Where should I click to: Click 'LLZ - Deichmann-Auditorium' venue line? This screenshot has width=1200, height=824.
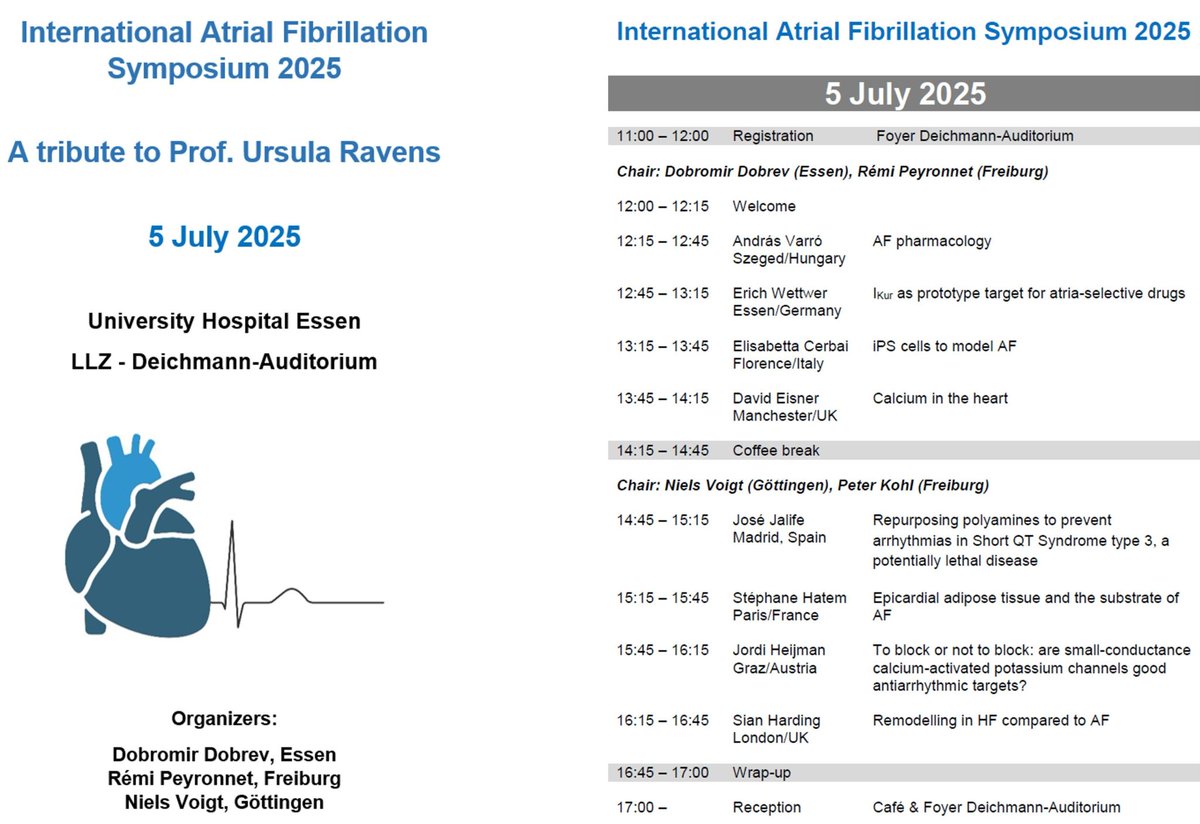(224, 362)
